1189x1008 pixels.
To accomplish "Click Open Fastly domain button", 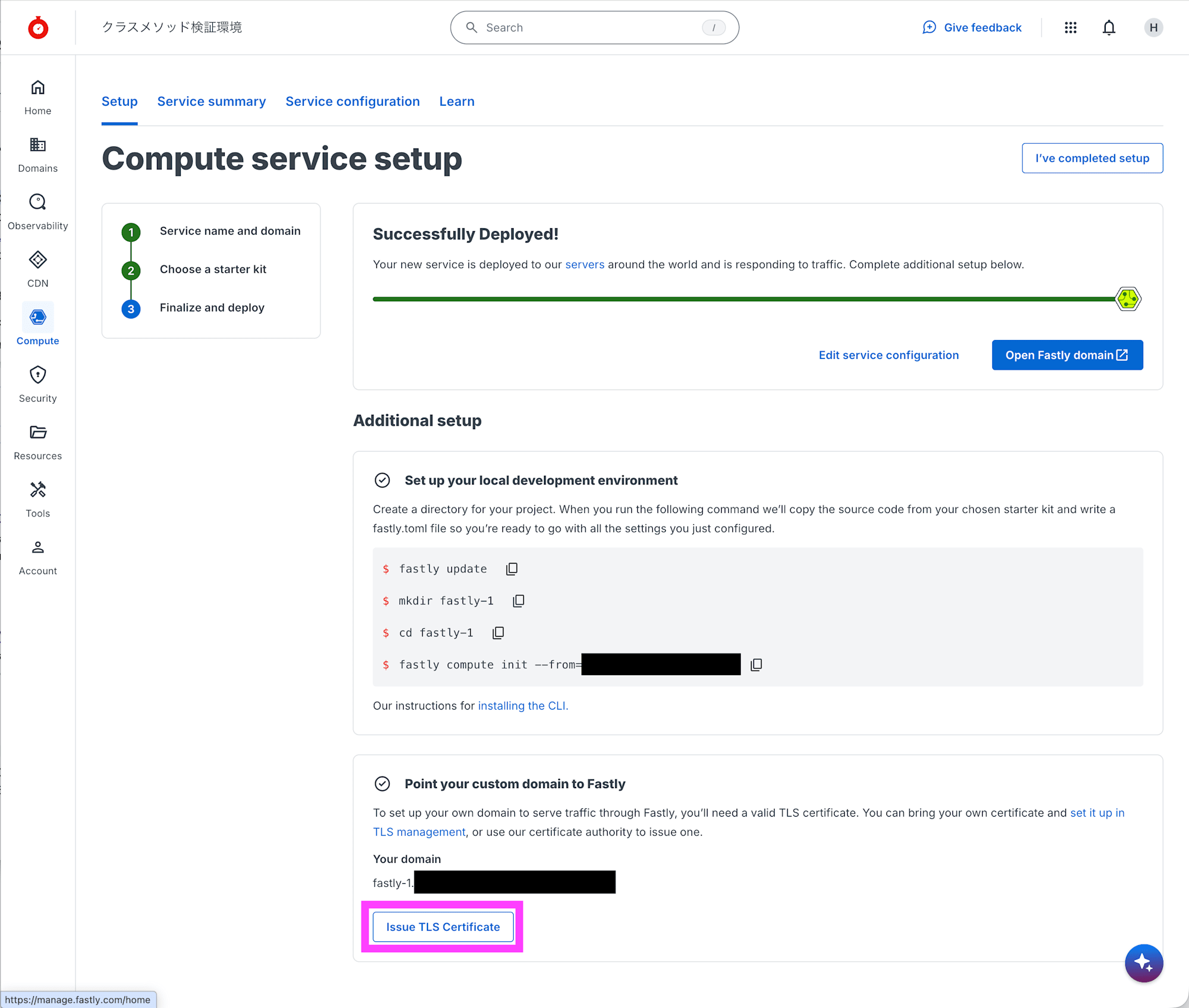I will (x=1067, y=355).
